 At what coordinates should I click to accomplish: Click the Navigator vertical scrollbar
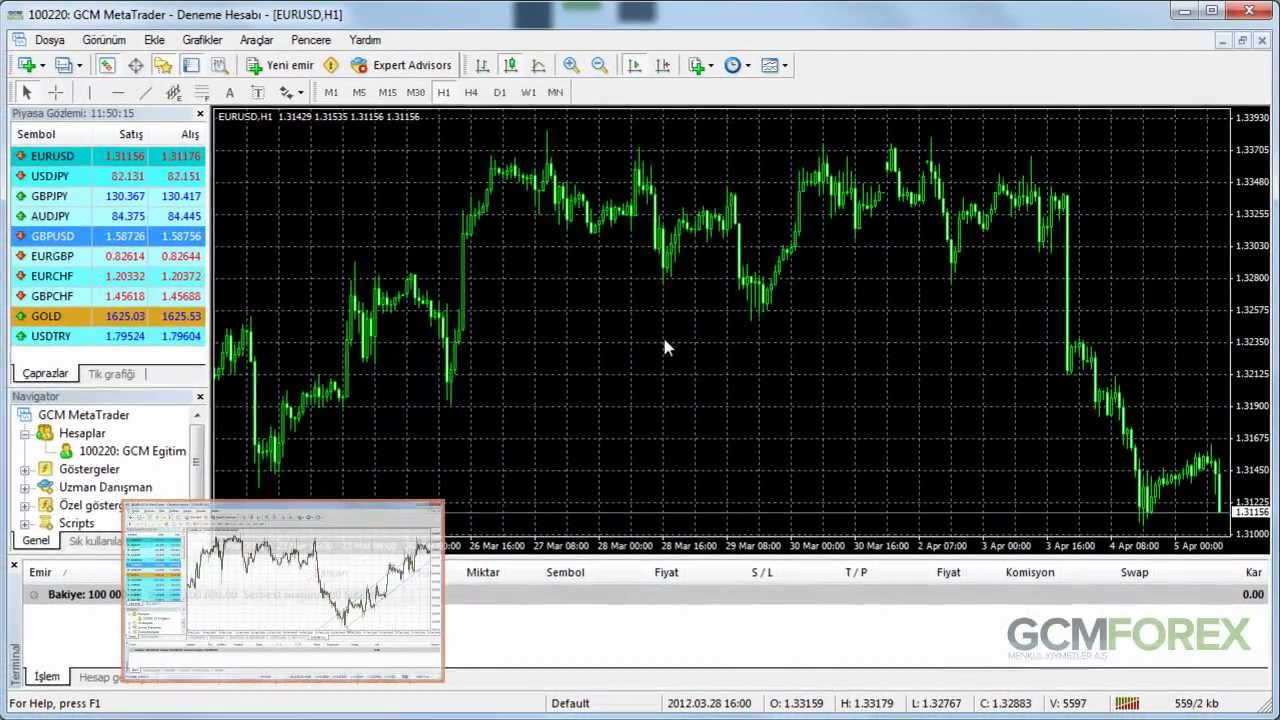(196, 463)
